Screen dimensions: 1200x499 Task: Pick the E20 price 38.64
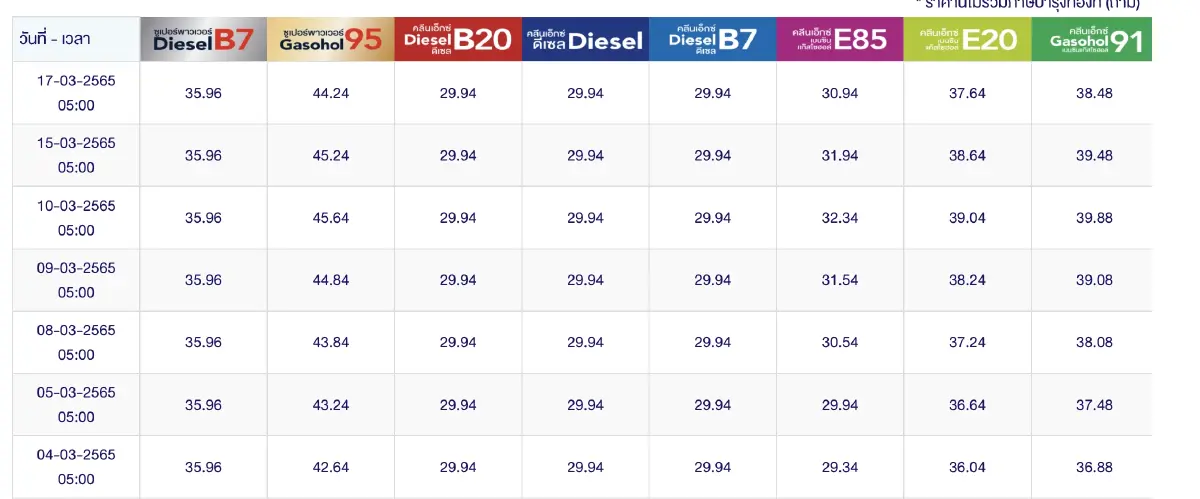click(967, 155)
